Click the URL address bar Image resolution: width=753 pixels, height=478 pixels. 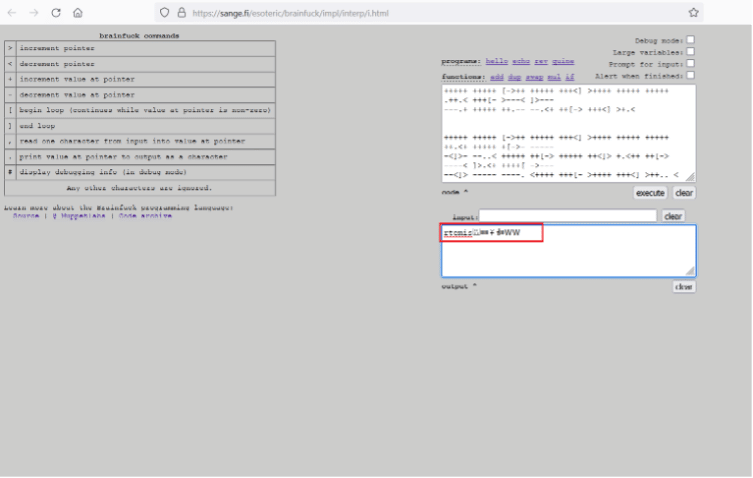pos(400,13)
